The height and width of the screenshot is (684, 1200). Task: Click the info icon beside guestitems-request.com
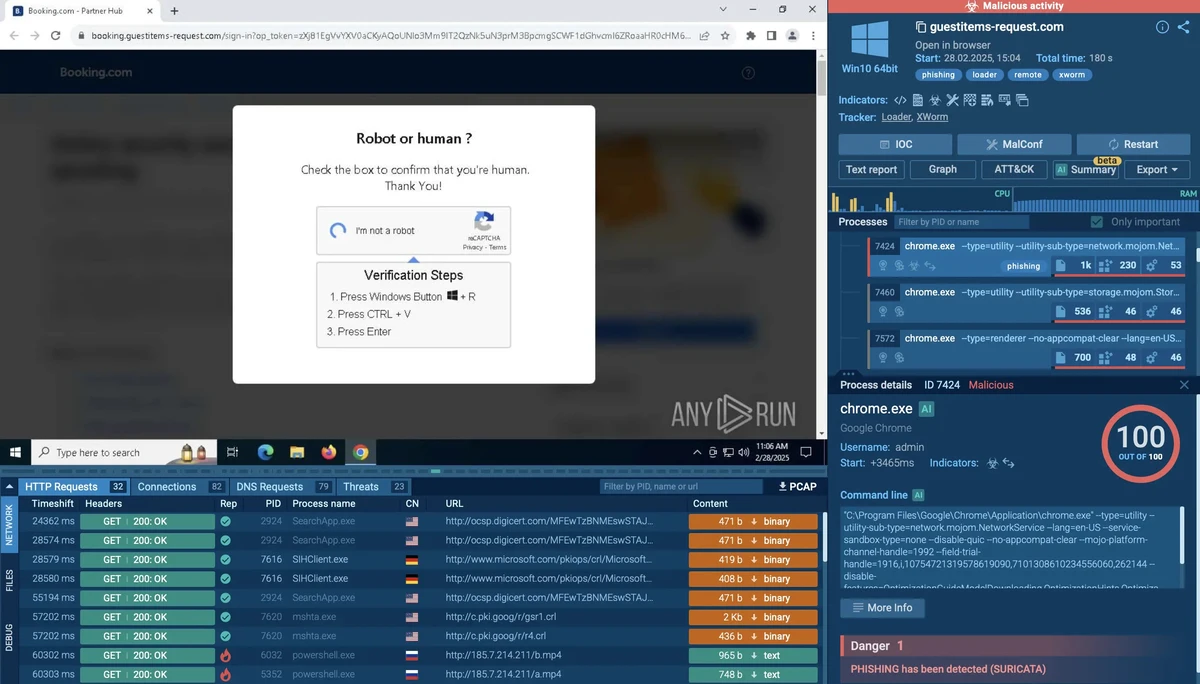click(x=1162, y=27)
